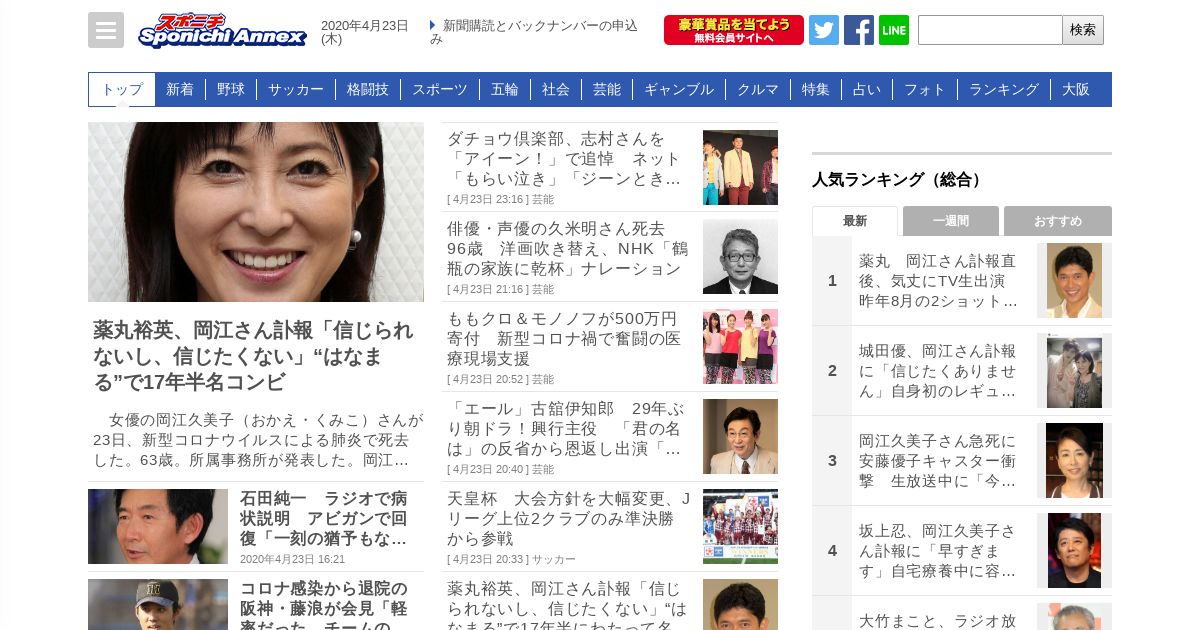Click rank 2 城田優 thumbnail
The image size is (1200, 630).
tap(1074, 371)
